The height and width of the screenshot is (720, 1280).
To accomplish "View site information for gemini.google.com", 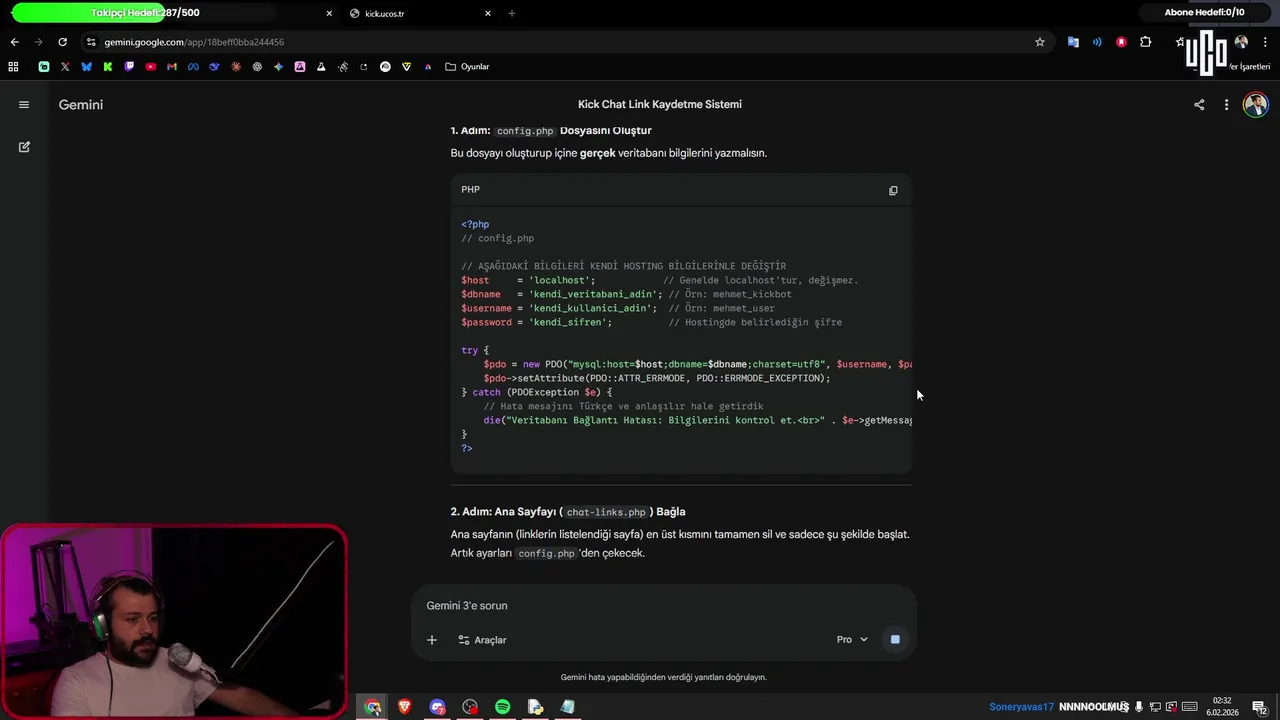I will [91, 42].
